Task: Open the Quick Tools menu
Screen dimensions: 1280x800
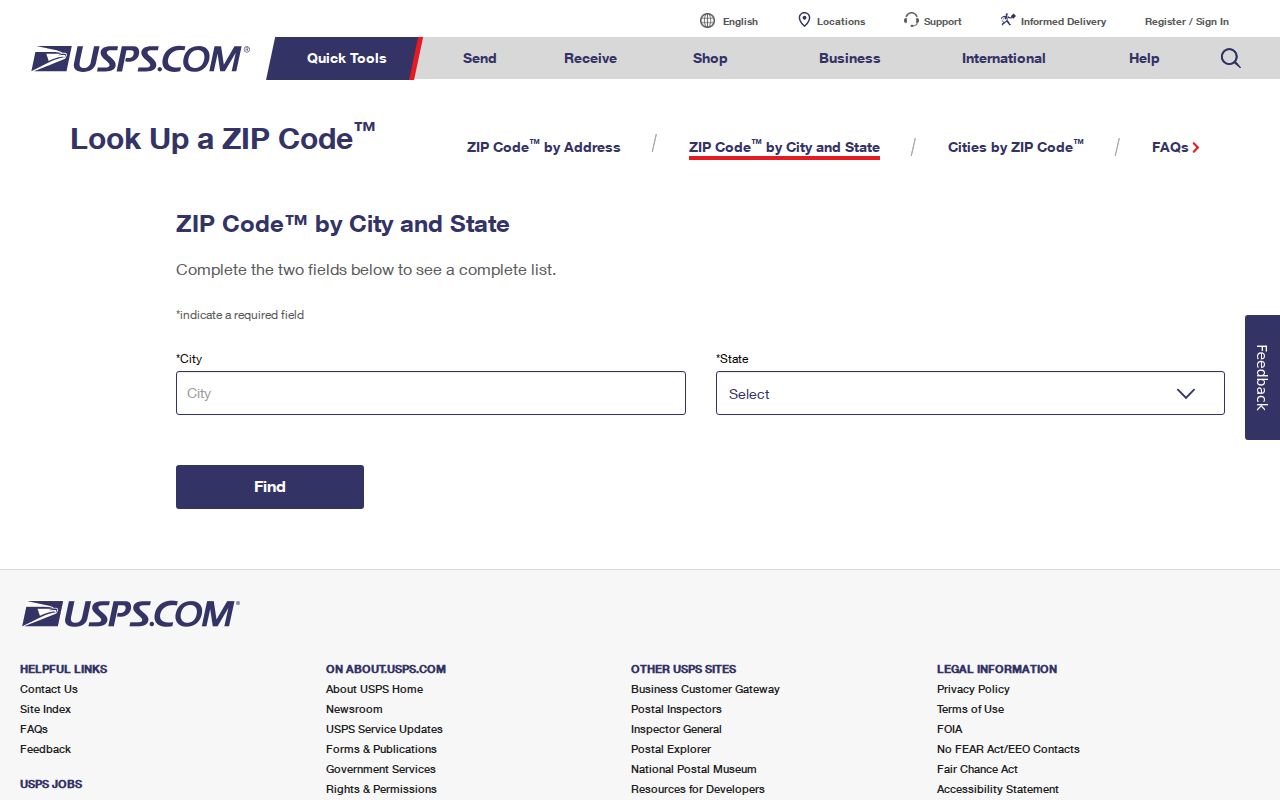Action: coord(346,58)
